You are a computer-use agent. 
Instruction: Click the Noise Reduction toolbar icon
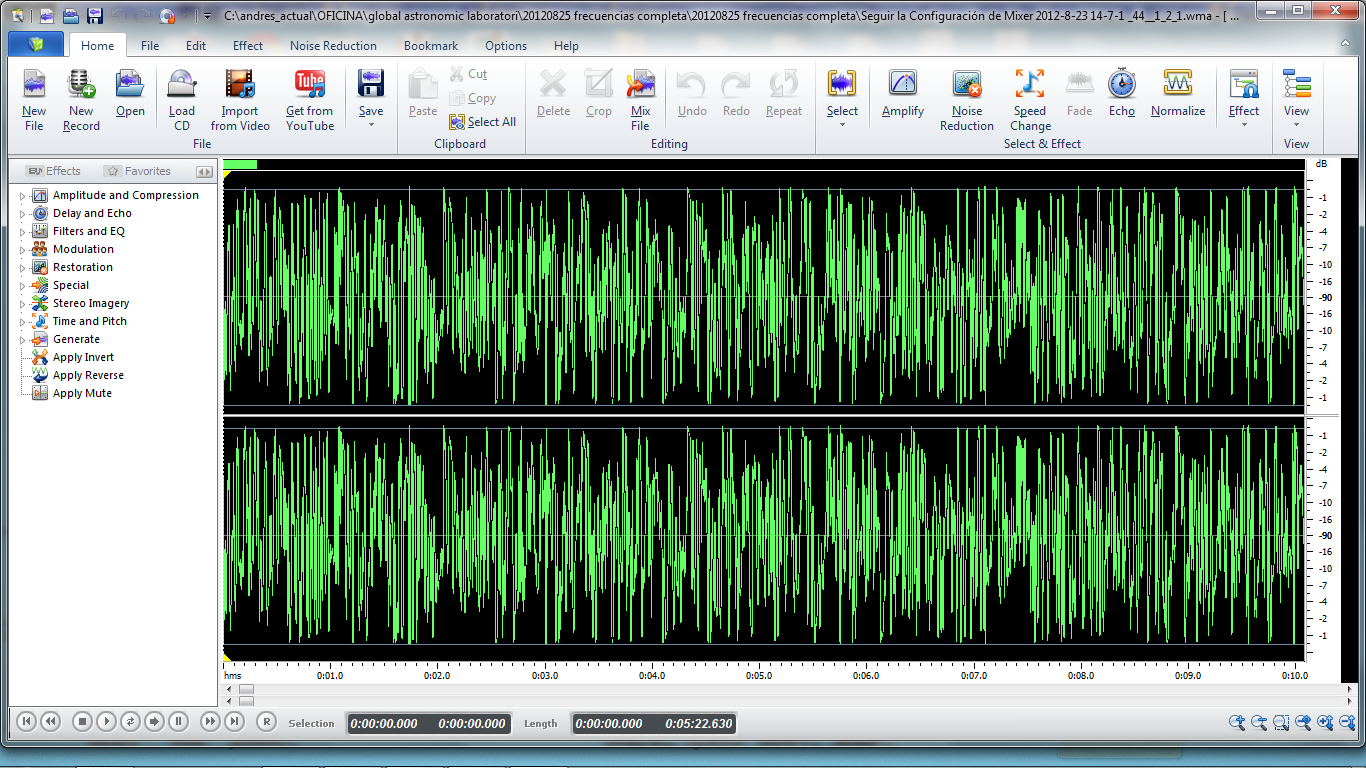(x=966, y=85)
